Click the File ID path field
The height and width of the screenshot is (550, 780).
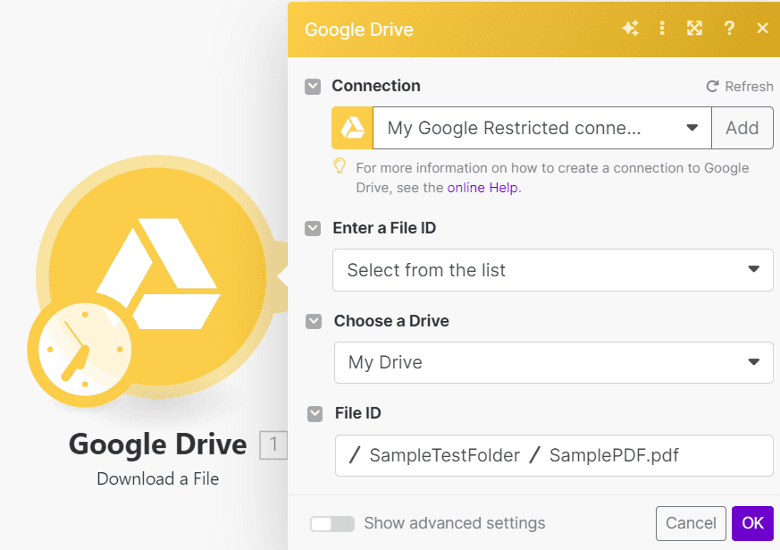coord(553,455)
